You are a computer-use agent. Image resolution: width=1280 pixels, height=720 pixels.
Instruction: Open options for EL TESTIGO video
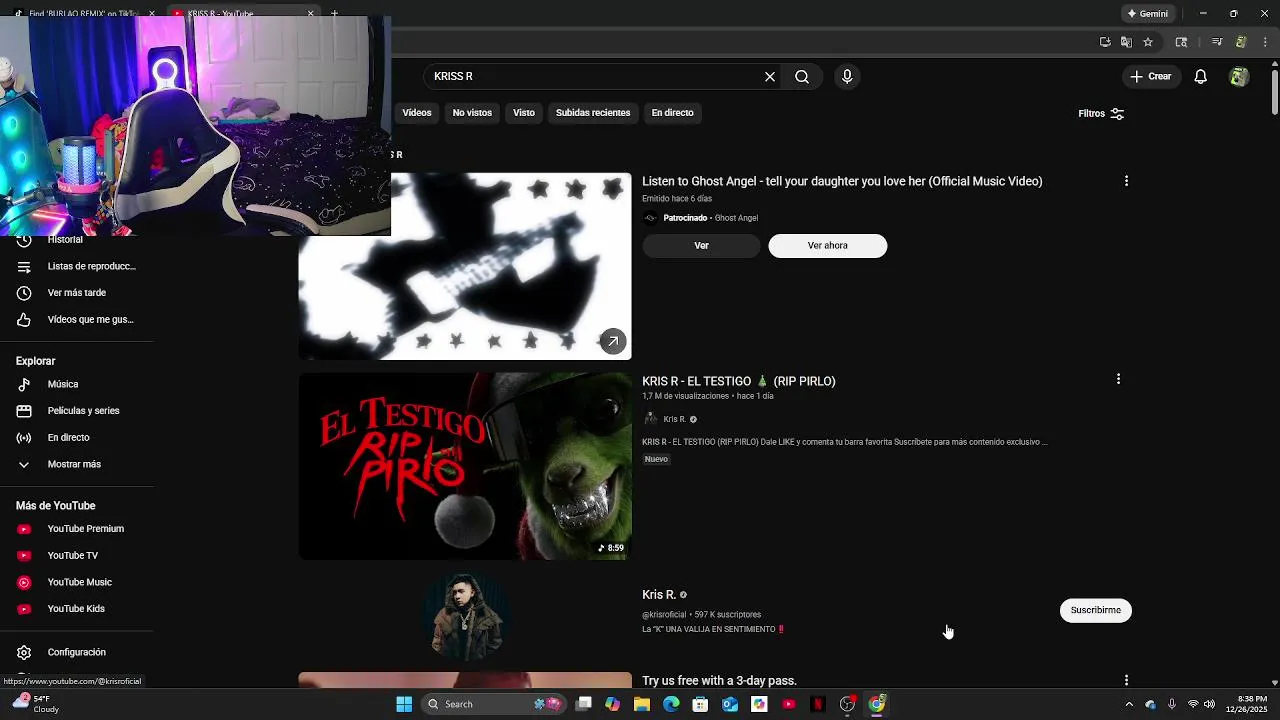1118,379
